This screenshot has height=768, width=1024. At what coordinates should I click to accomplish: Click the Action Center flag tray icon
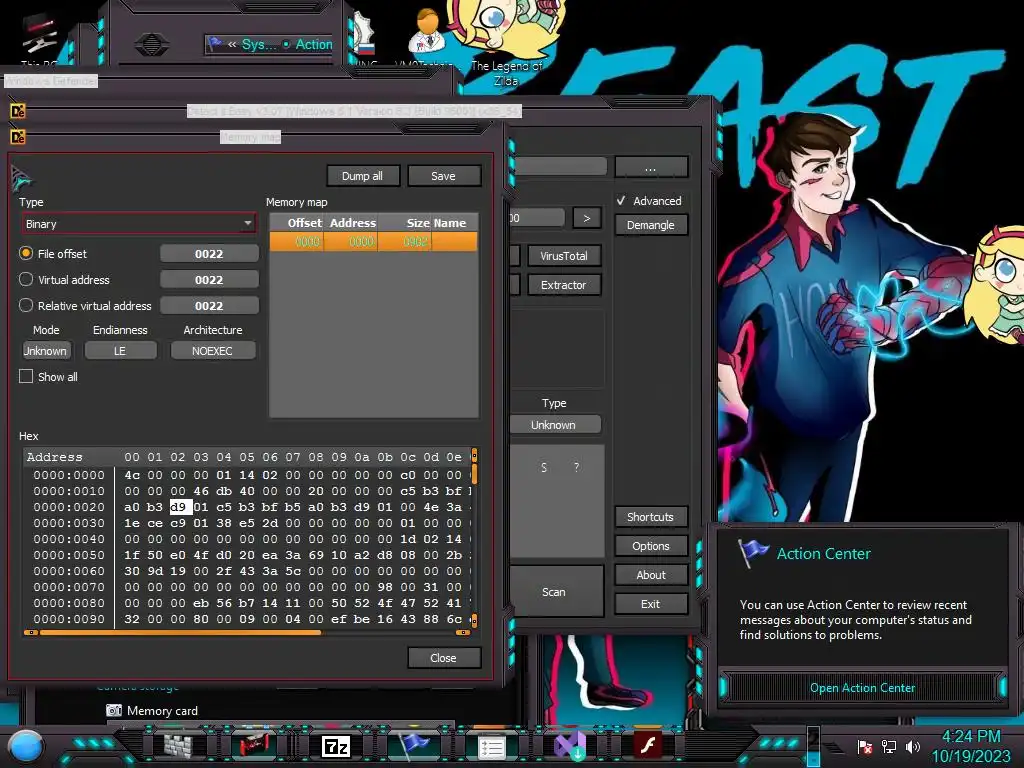[x=865, y=747]
